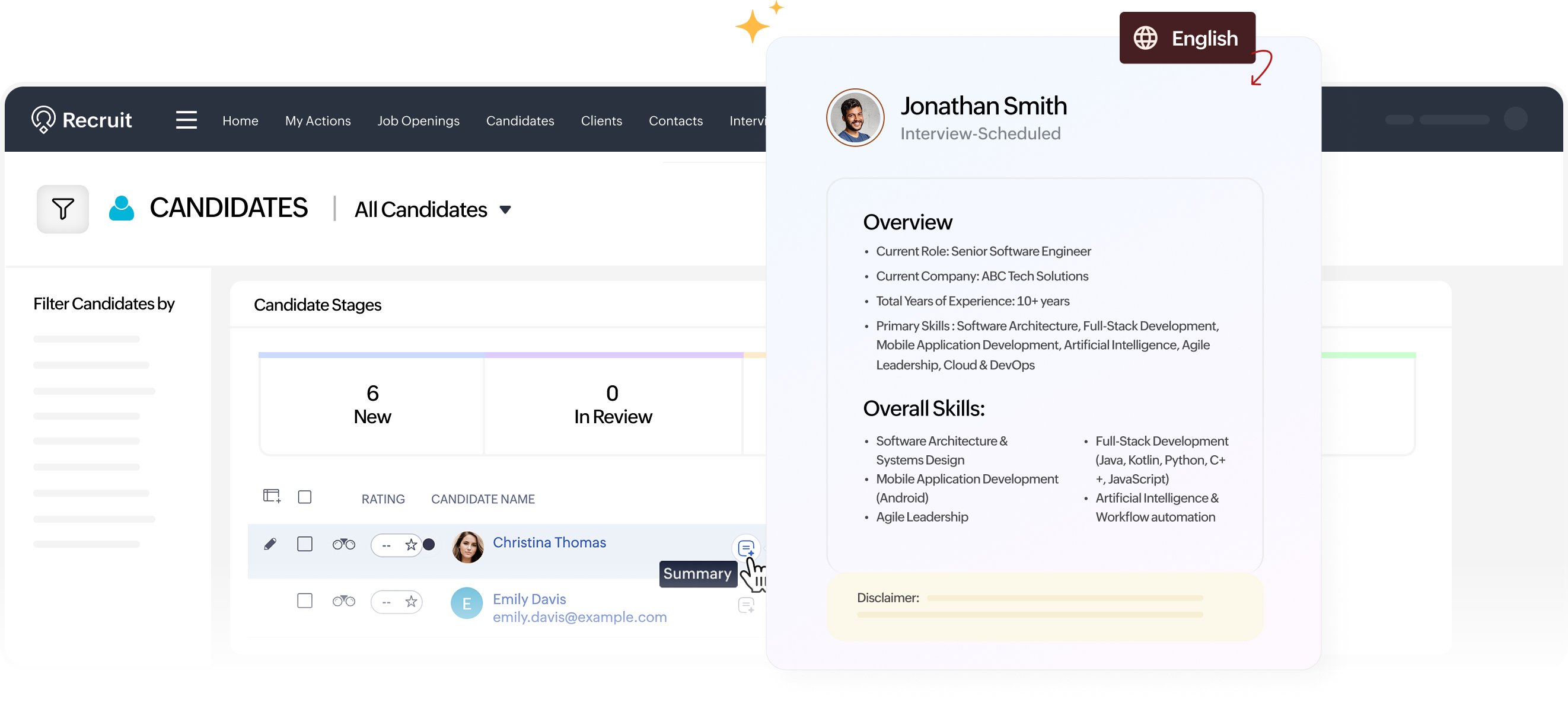Click the RATING column header
This screenshot has width=1568, height=706.
[383, 499]
